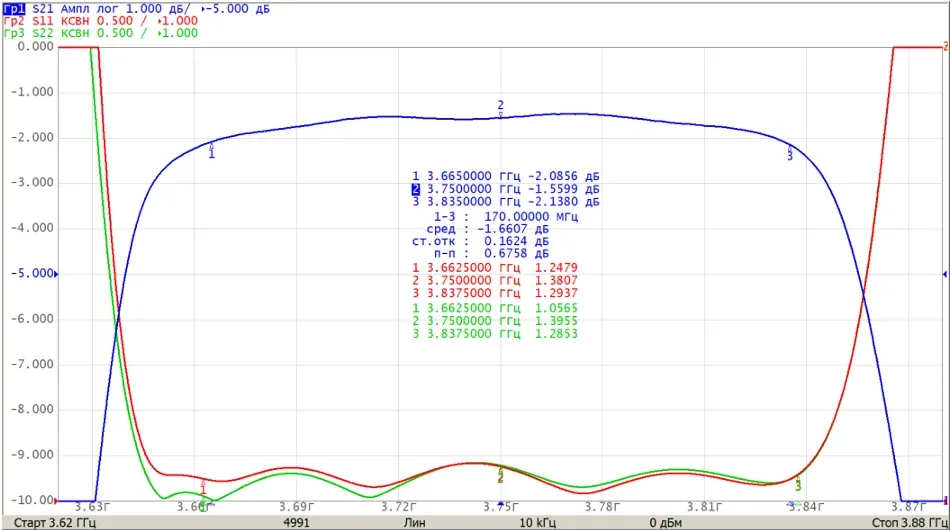Click the 10 кГц IF bandwidth field

[537, 523]
